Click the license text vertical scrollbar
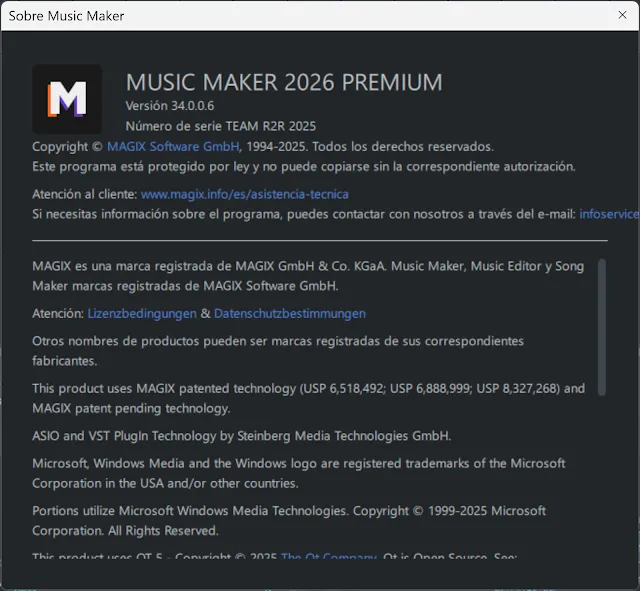The image size is (640, 591). (602, 327)
